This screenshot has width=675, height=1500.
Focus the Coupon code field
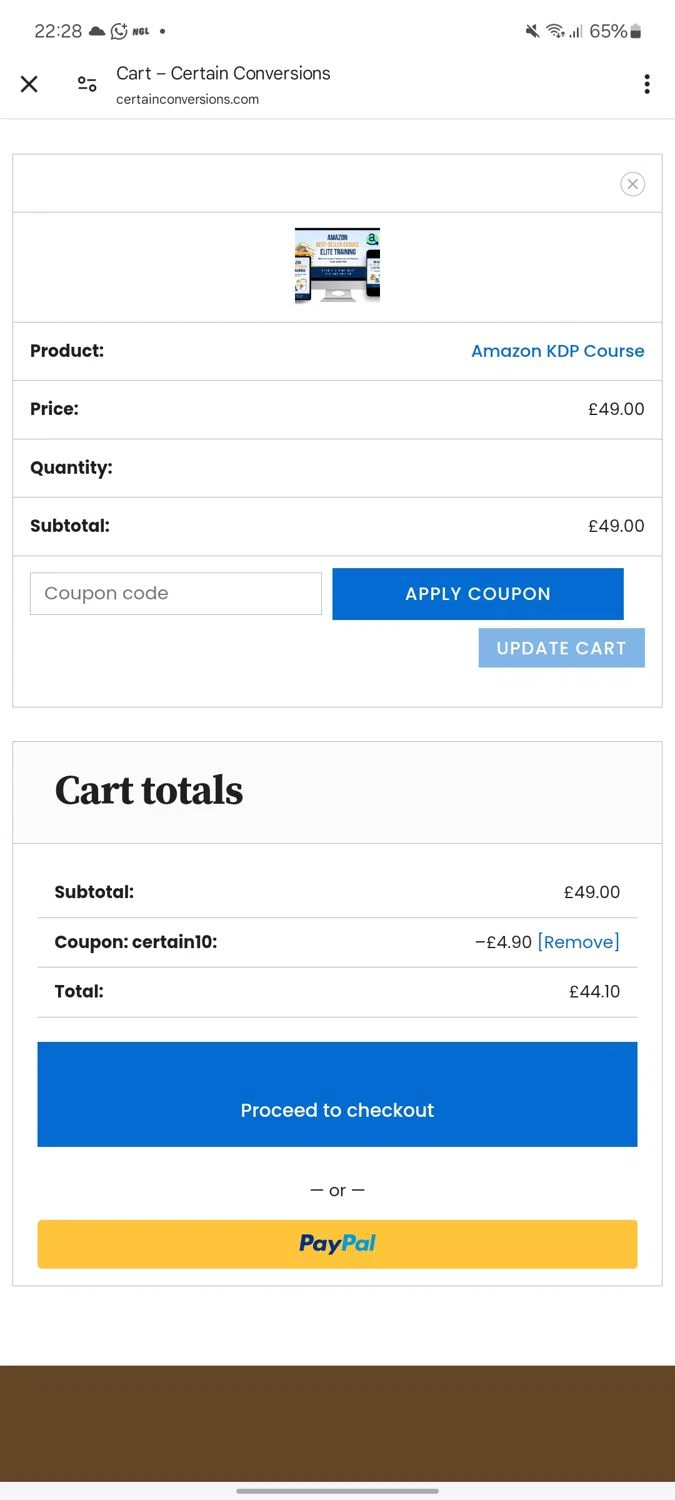pos(176,594)
